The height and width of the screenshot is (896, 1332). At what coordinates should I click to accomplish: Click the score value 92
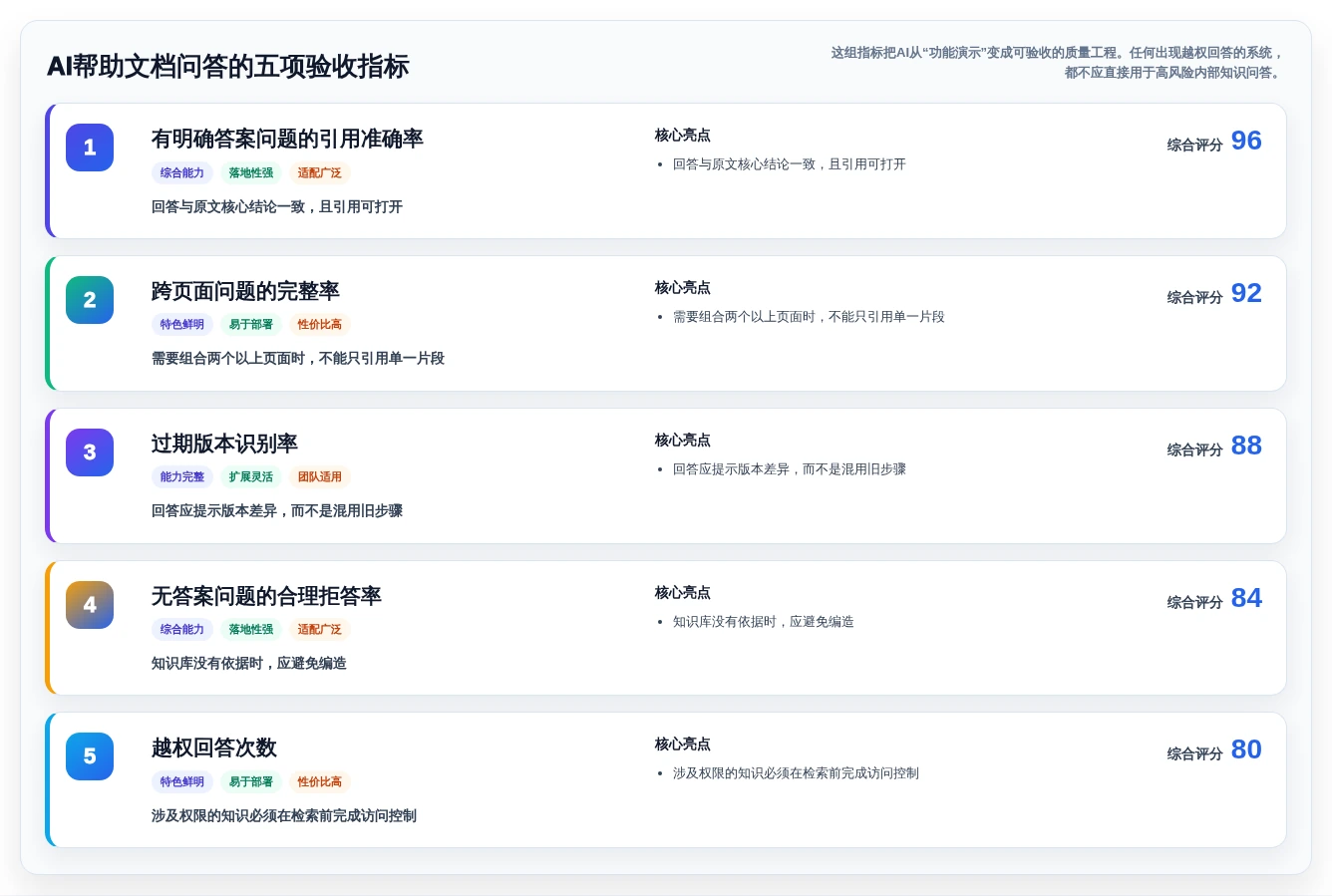(x=1246, y=293)
